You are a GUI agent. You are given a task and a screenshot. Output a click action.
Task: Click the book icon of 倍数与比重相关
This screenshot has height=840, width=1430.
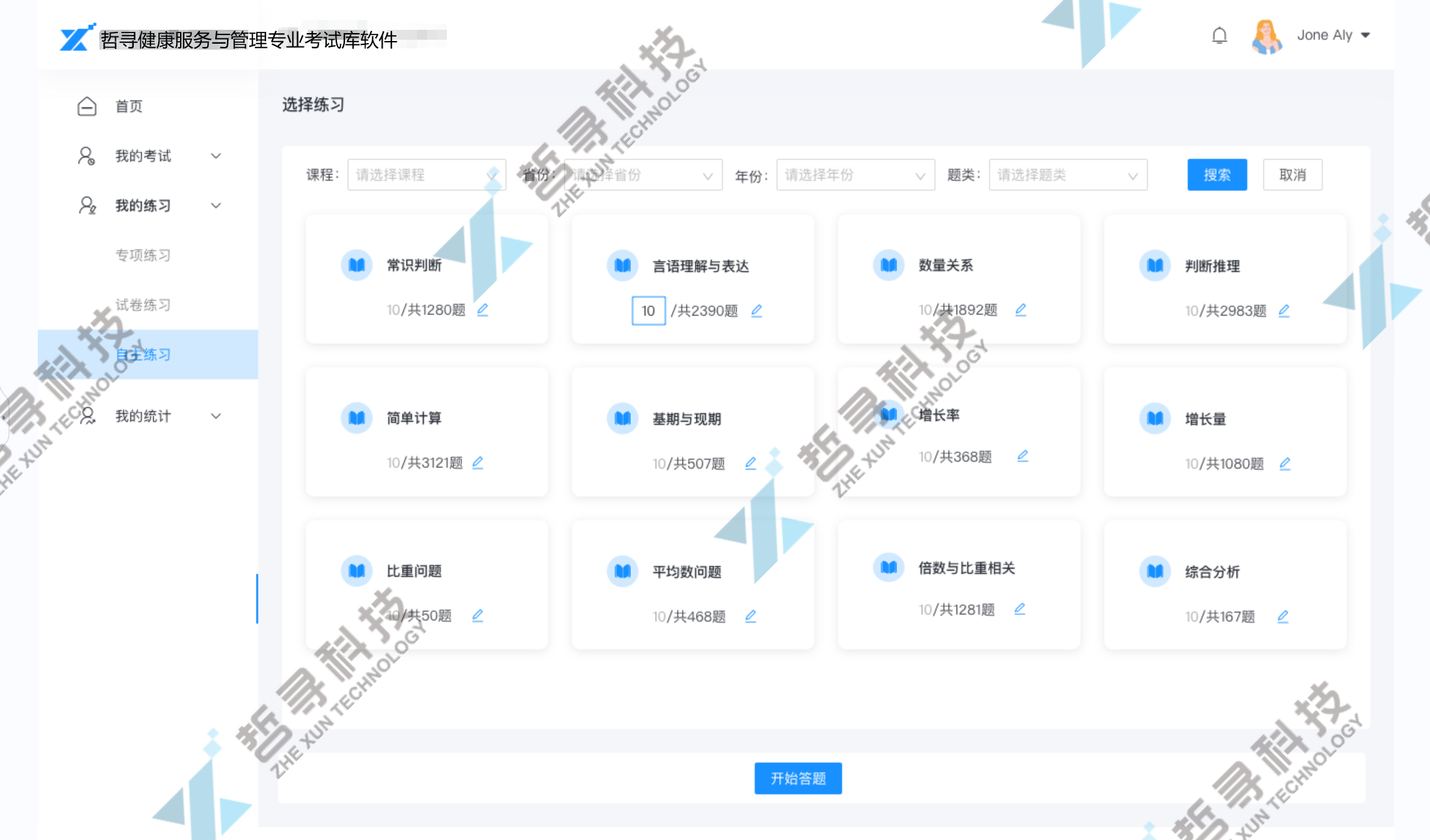pos(889,567)
